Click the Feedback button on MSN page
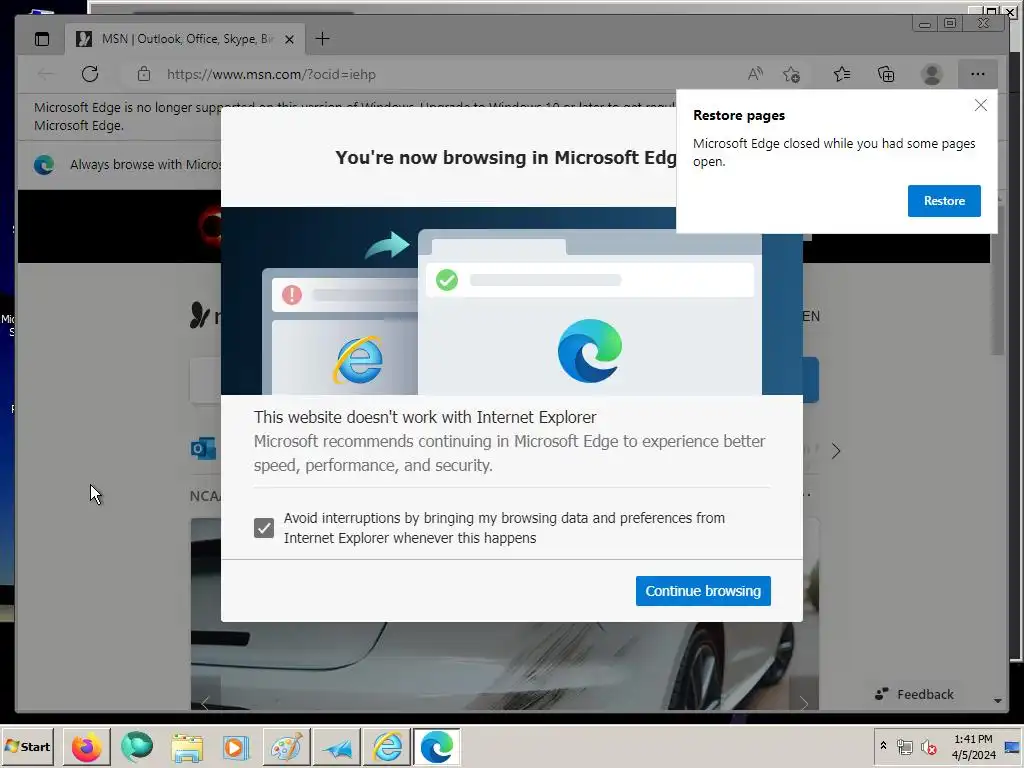 tap(914, 694)
